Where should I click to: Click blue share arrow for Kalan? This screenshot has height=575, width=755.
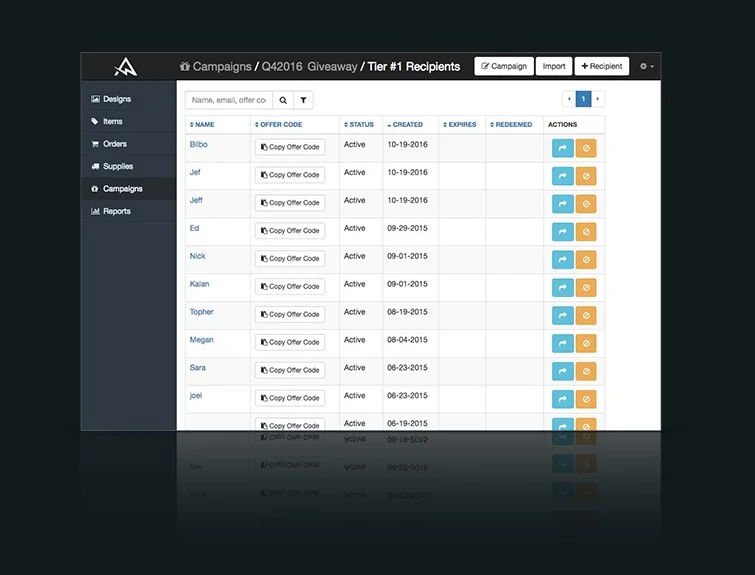coord(562,288)
